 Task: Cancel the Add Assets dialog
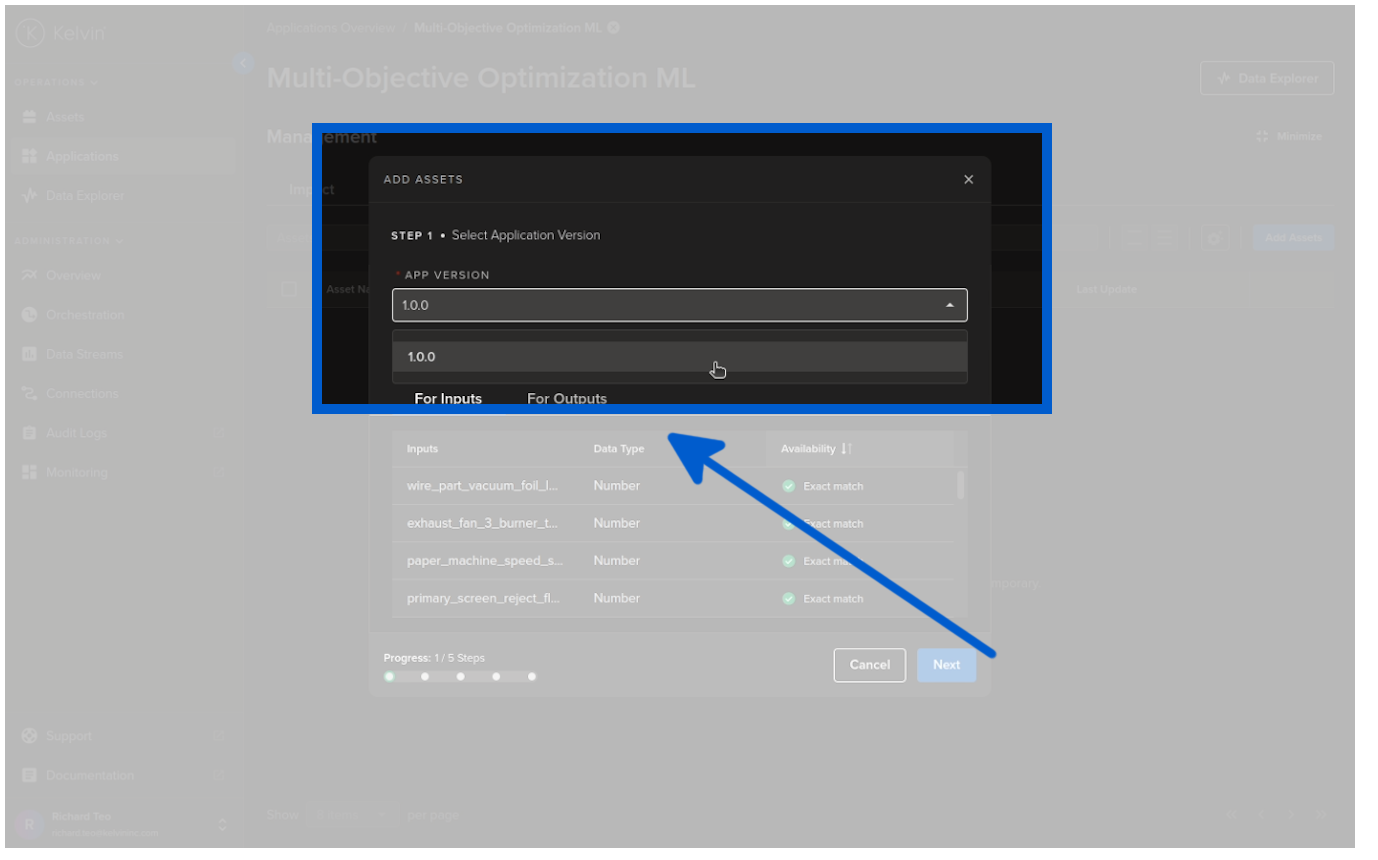869,665
